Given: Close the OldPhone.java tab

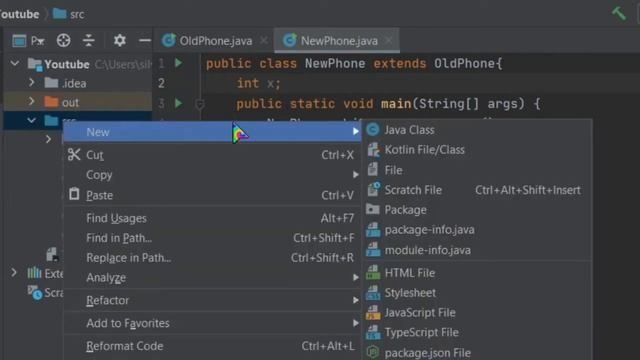Looking at the screenshot, I should (264, 40).
